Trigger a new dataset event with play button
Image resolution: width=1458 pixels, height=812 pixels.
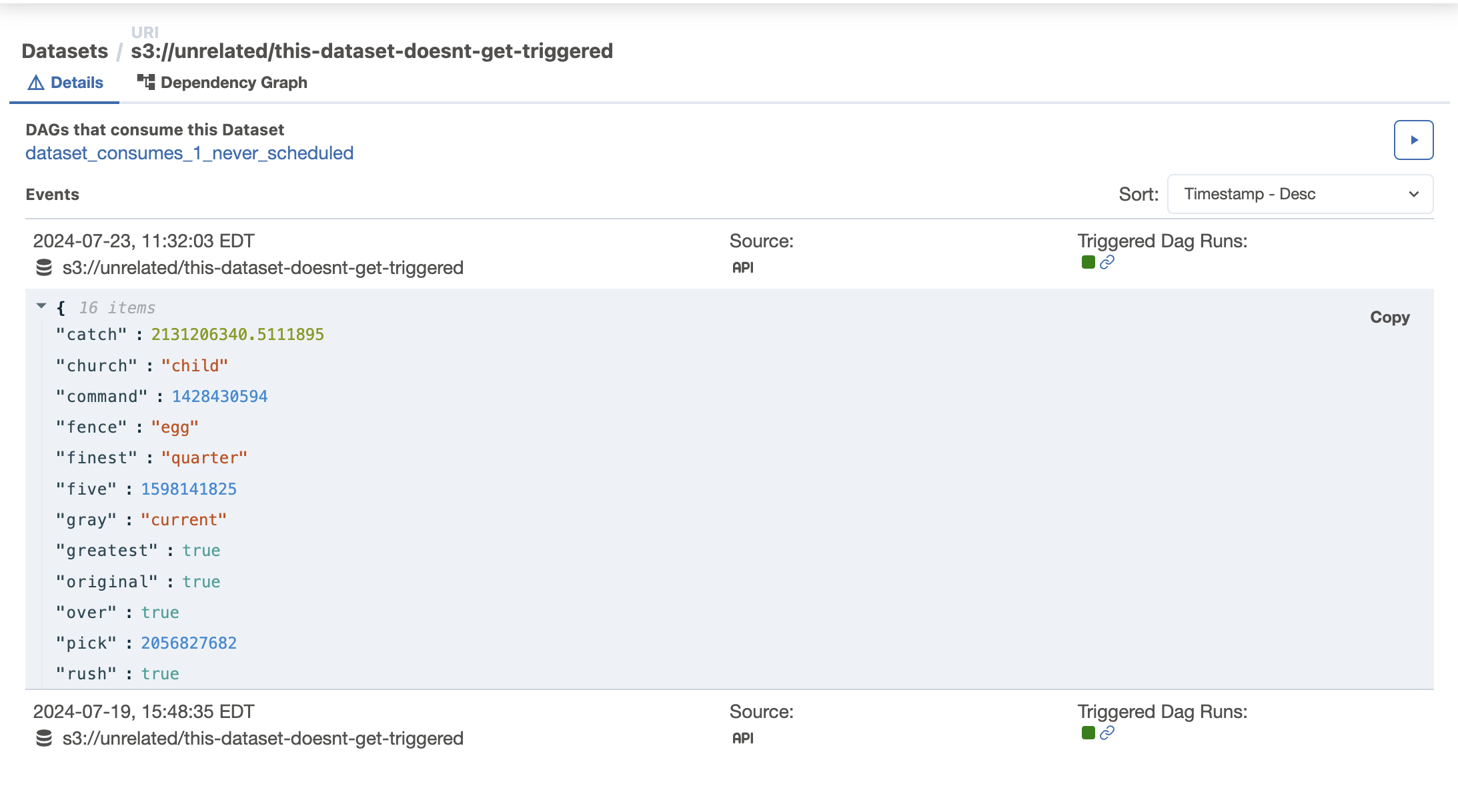pyautogui.click(x=1413, y=139)
